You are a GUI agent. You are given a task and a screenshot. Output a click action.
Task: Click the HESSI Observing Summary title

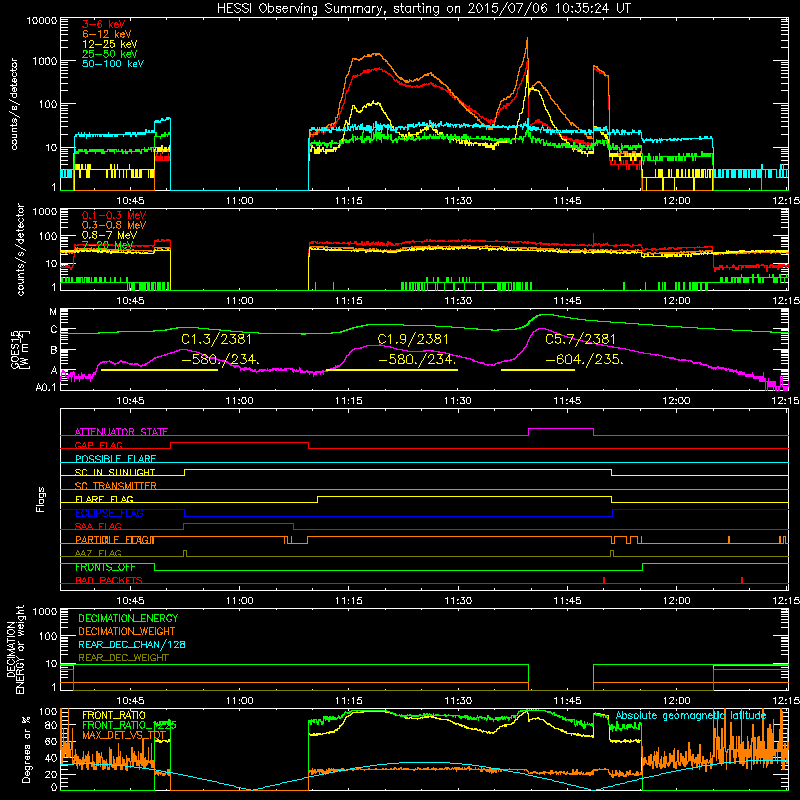pyautogui.click(x=423, y=9)
